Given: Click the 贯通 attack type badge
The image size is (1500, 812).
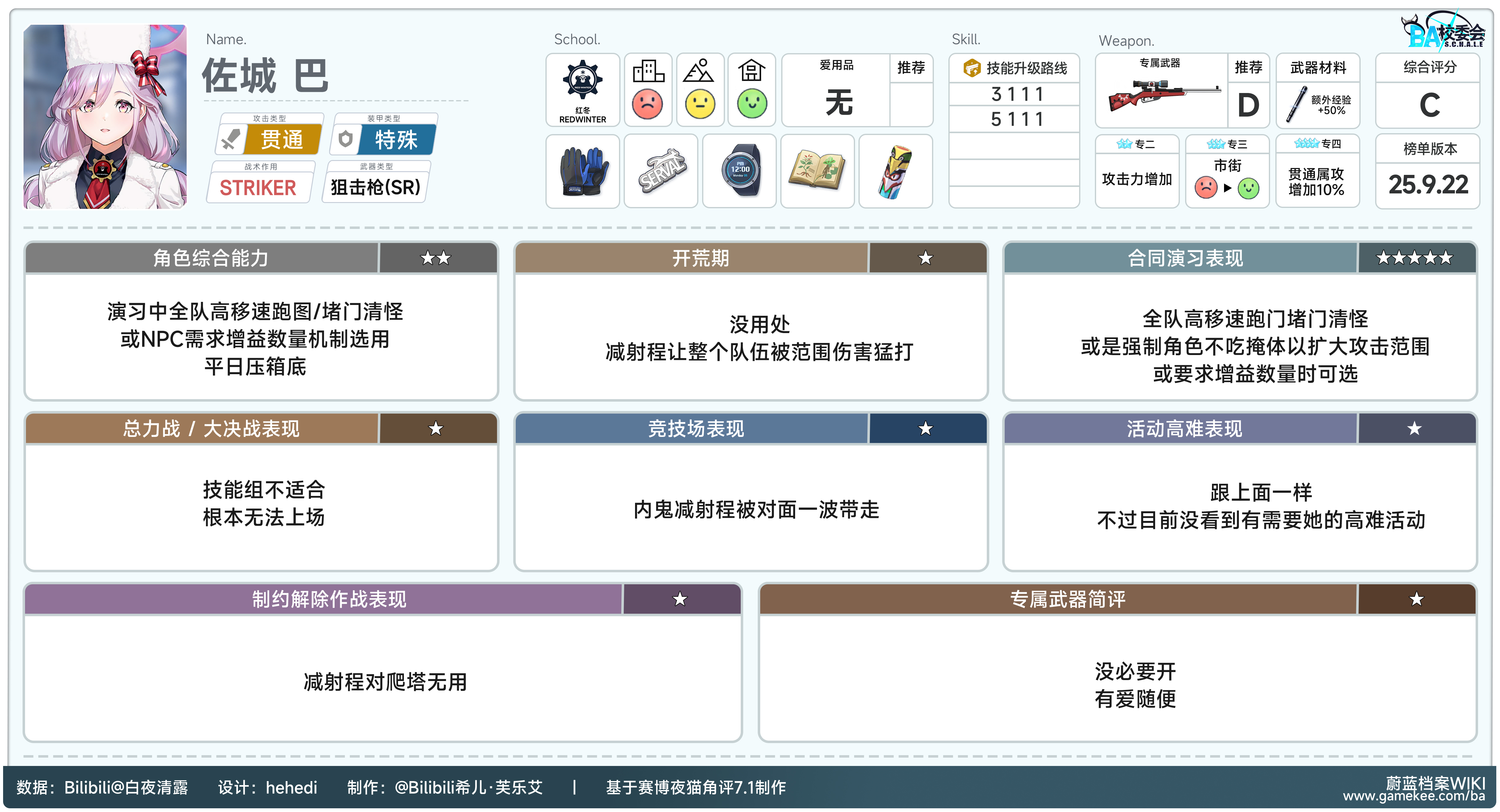Looking at the screenshot, I should pos(282,140).
